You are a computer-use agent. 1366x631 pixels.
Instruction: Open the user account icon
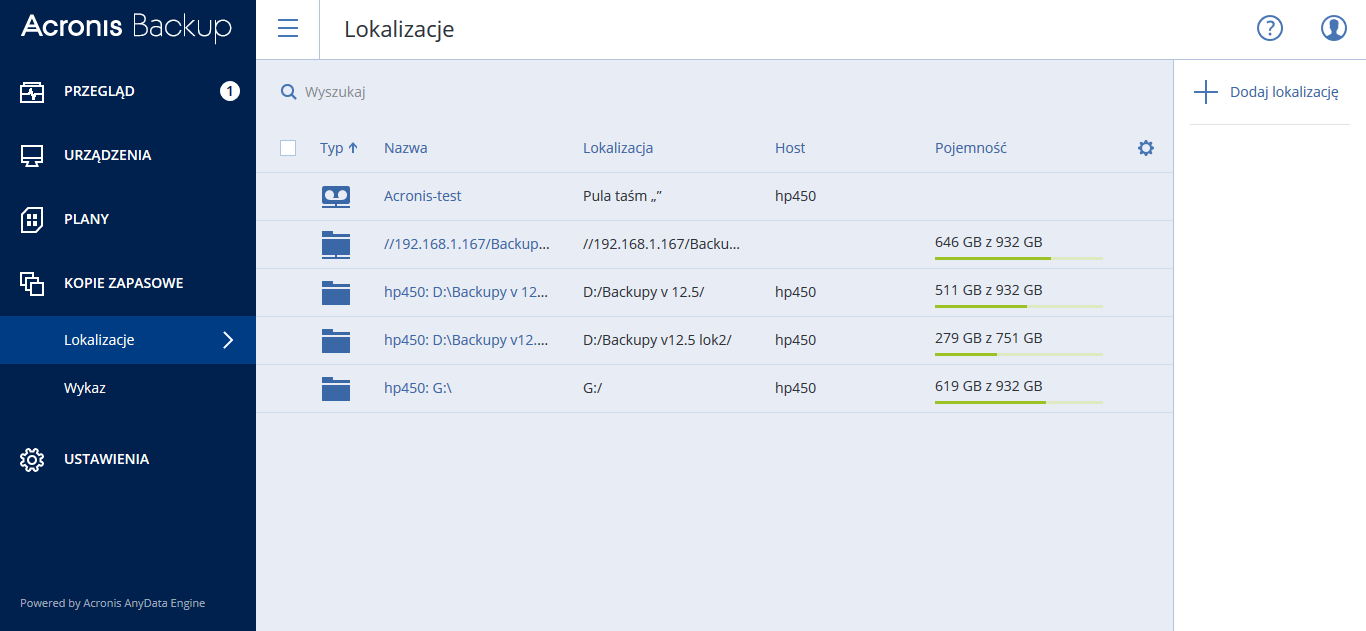(1333, 28)
